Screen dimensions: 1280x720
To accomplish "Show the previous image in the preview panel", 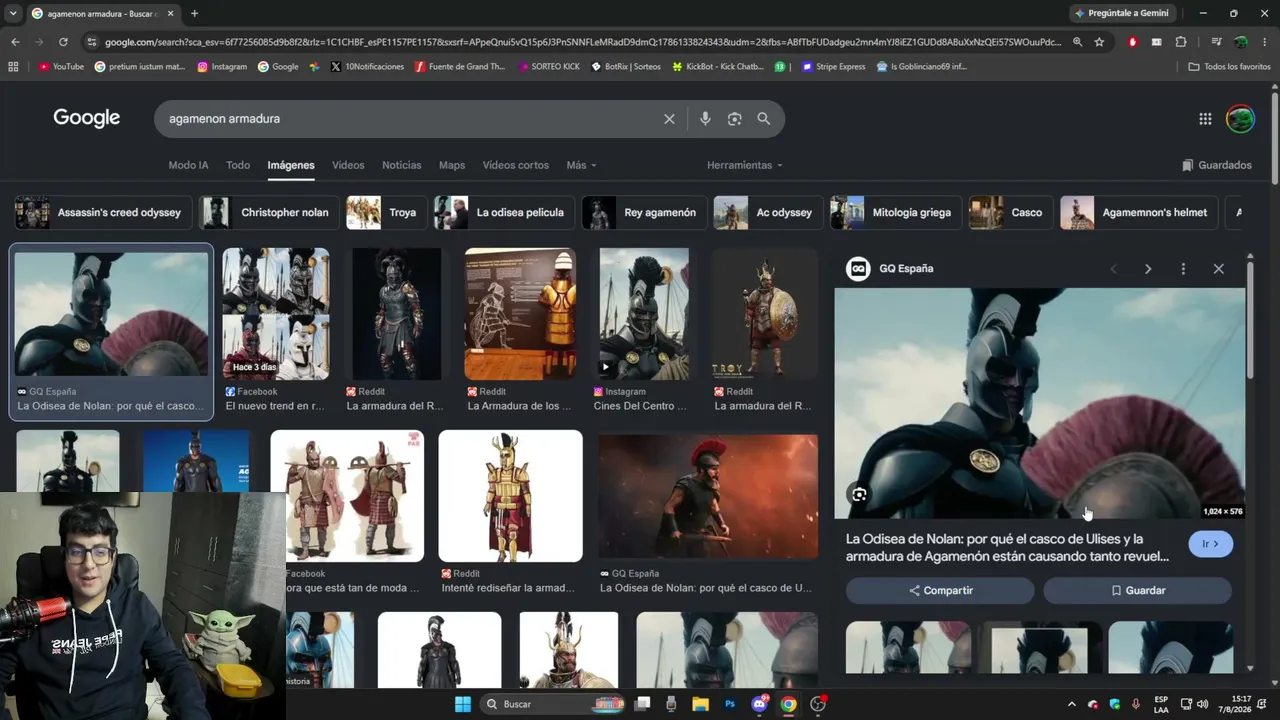I will click(1113, 269).
